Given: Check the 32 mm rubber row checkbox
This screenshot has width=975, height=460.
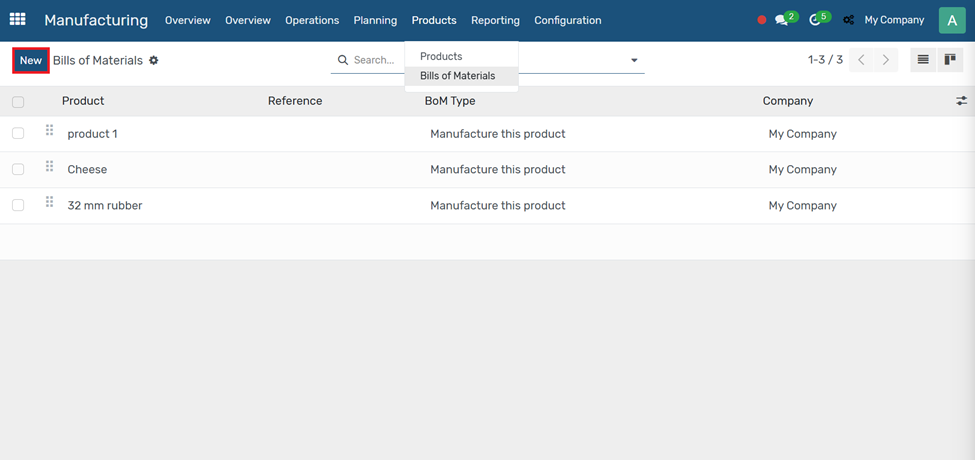Looking at the screenshot, I should click(x=18, y=206).
